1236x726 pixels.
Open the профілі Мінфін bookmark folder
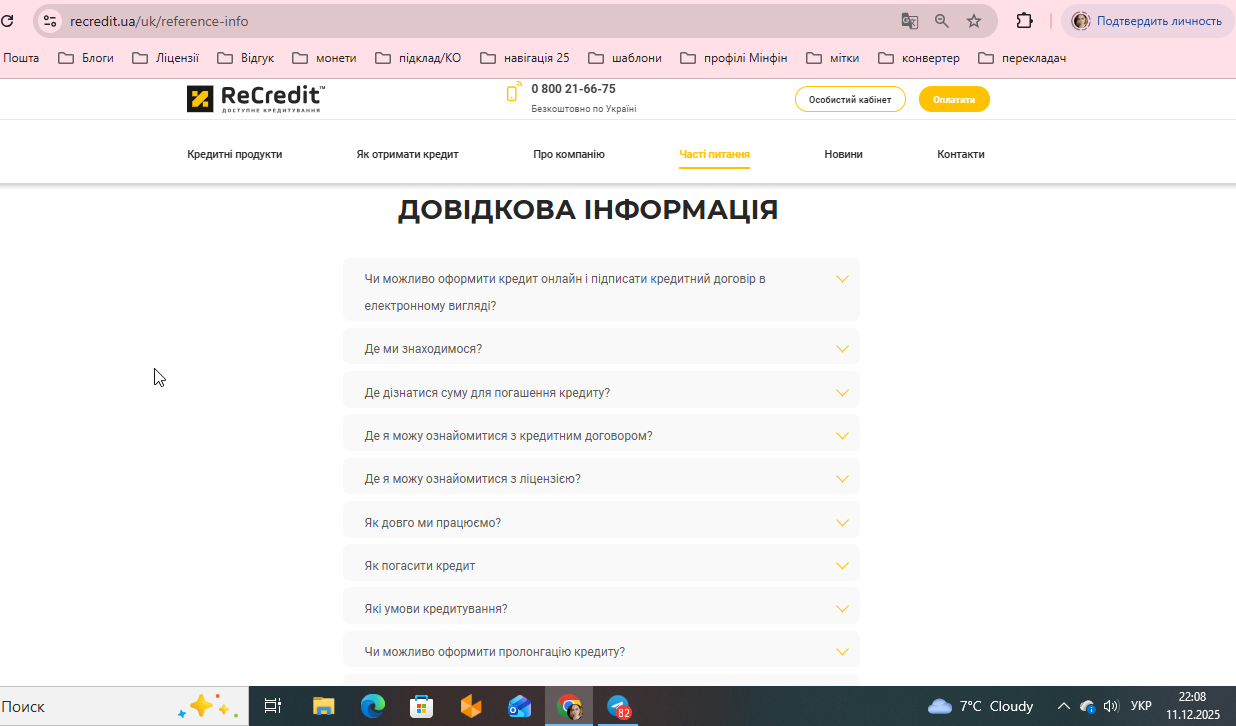coord(734,58)
